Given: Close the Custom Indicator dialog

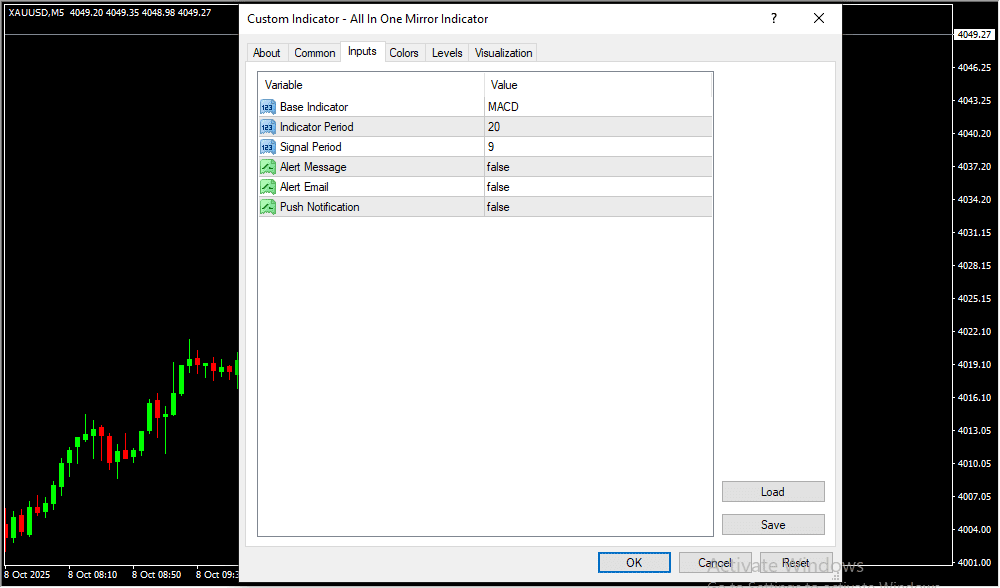Looking at the screenshot, I should (819, 19).
